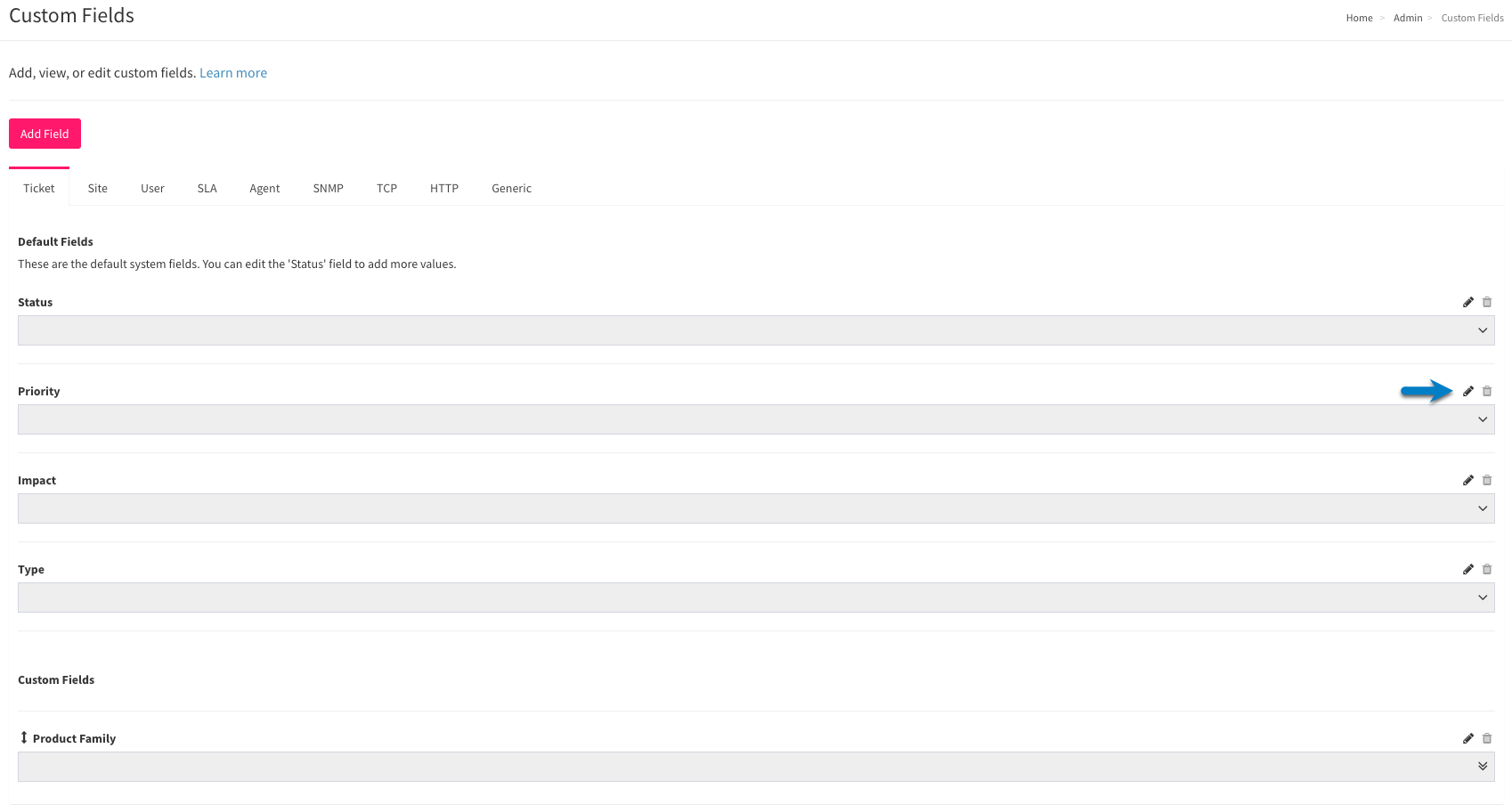Open the Generic tab
This screenshot has width=1512, height=805.
(512, 188)
